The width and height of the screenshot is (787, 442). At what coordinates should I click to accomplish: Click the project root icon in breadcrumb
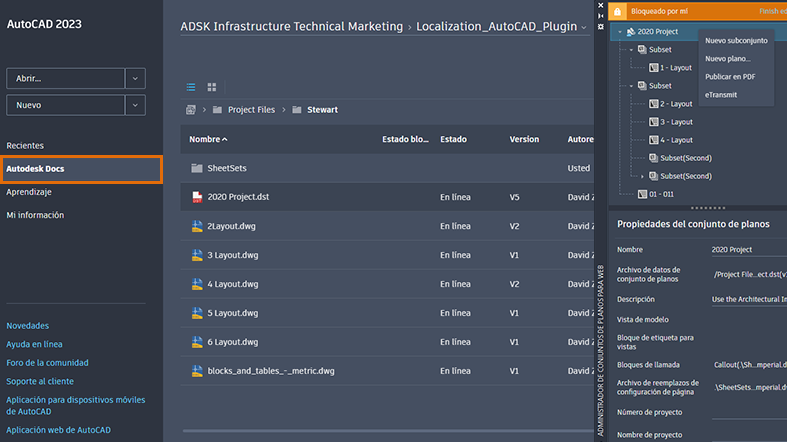pyautogui.click(x=190, y=109)
